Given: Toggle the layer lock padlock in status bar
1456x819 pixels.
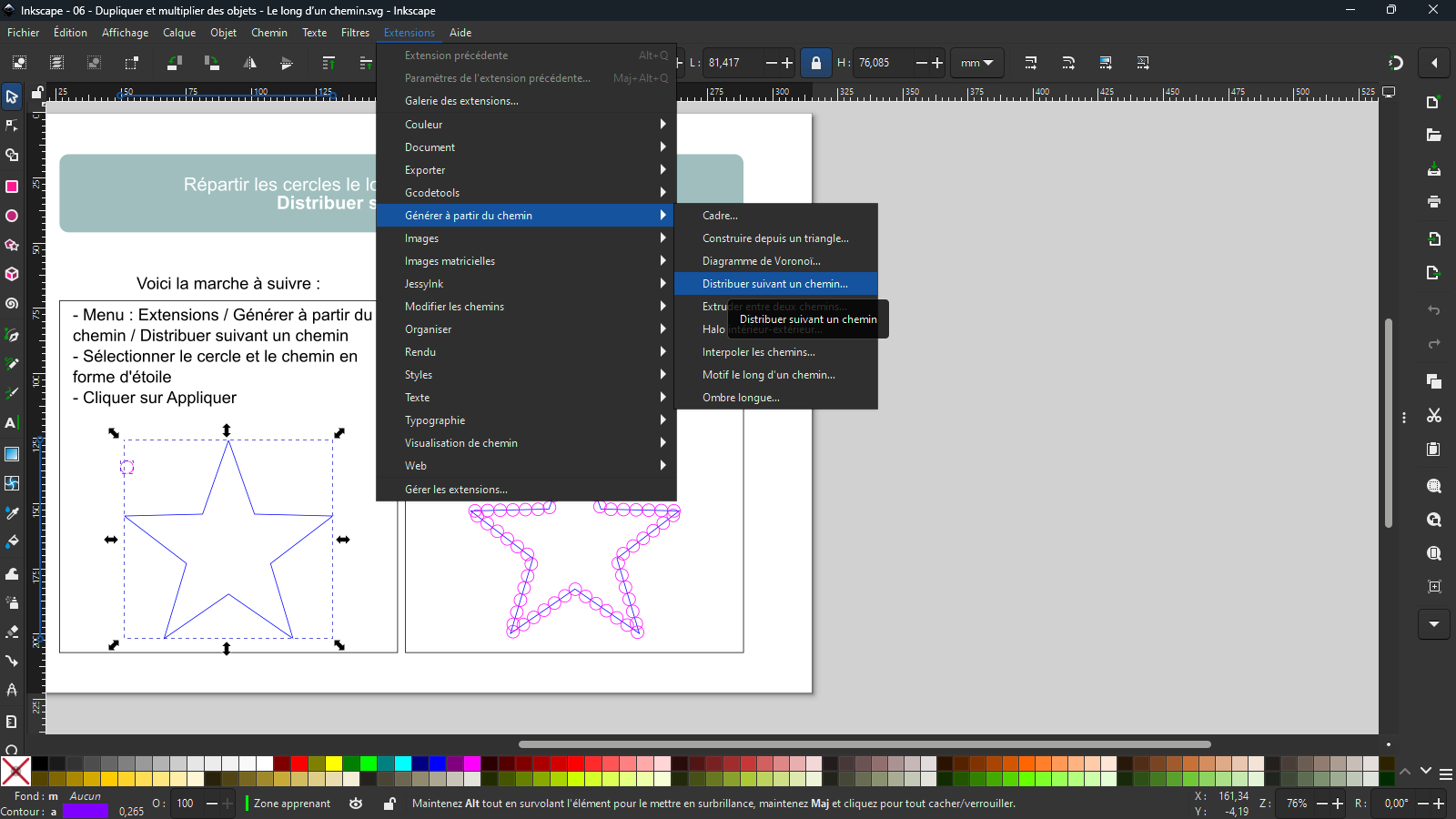Looking at the screenshot, I should coord(389,804).
